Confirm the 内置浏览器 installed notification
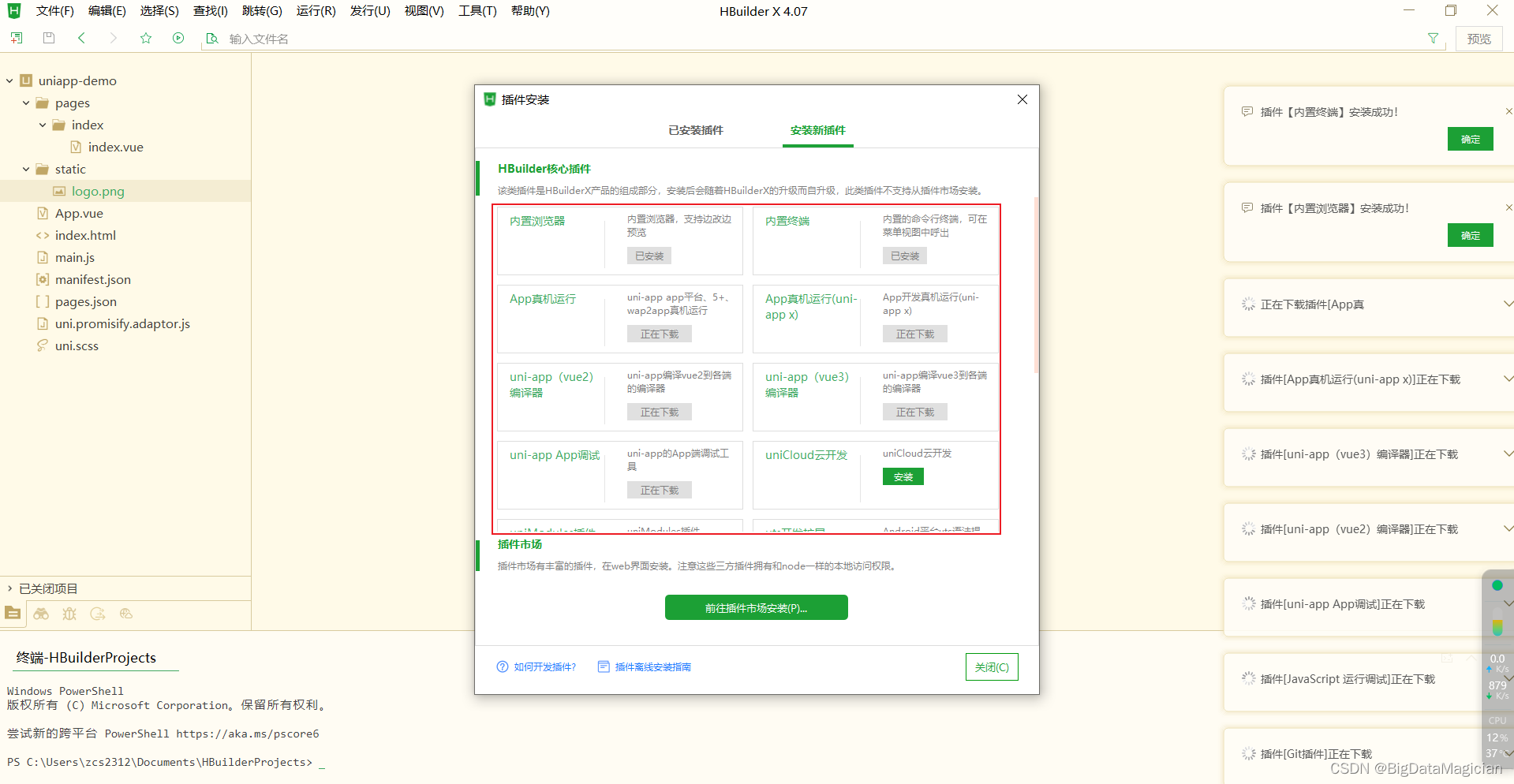 1470,235
